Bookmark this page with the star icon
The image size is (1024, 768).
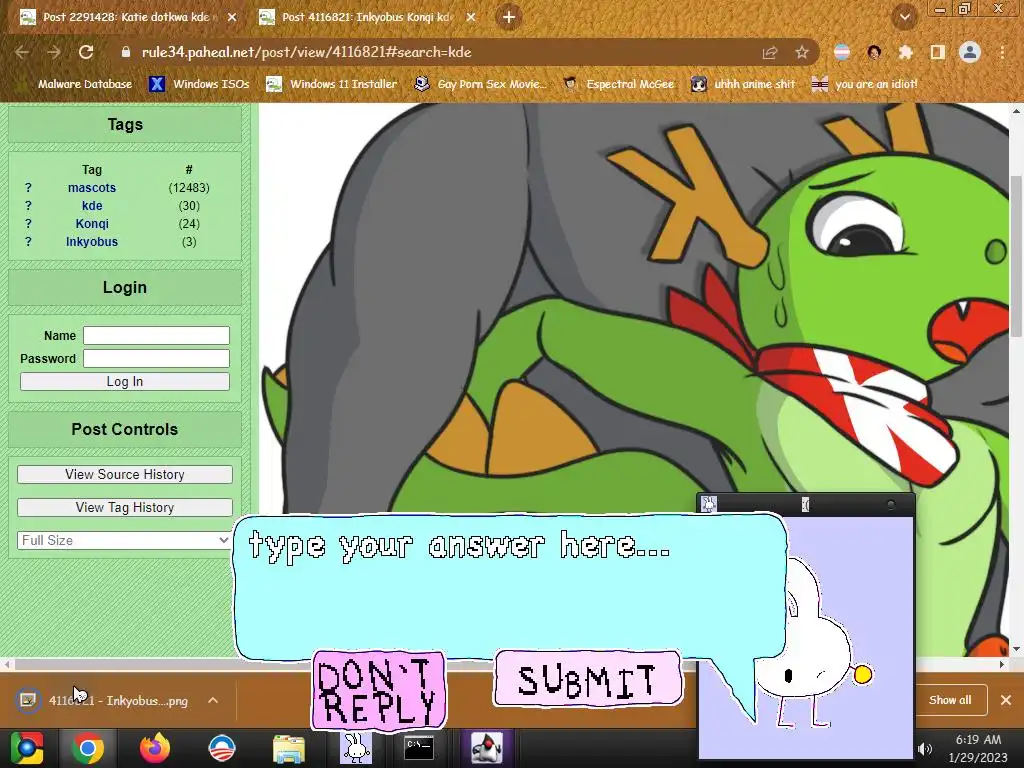click(802, 52)
